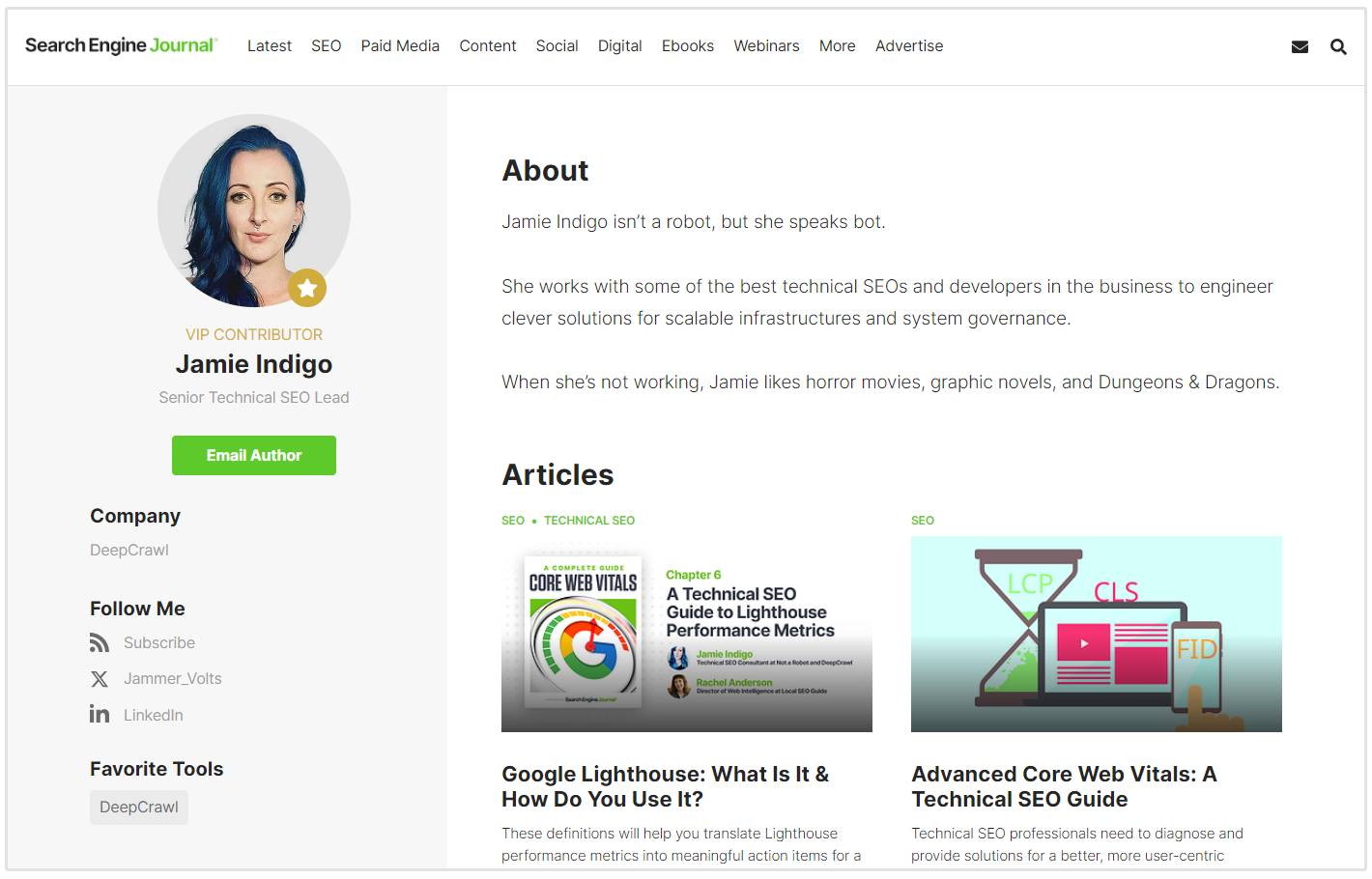Open the Ebooks navigation link

coord(687,45)
